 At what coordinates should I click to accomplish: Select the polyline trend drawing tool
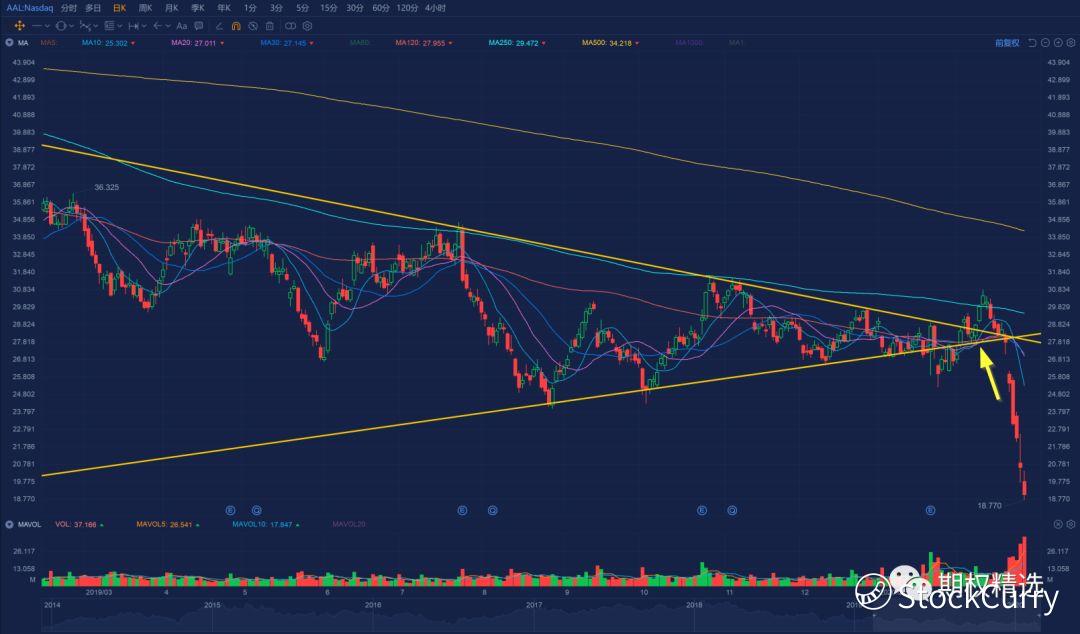(x=85, y=25)
